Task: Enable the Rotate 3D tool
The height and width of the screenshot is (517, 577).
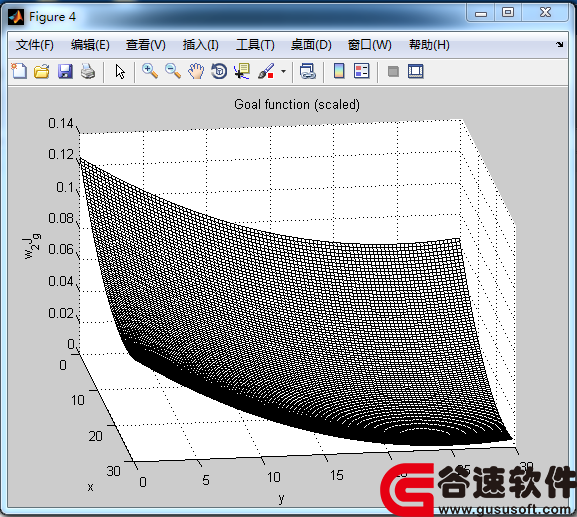Action: click(x=219, y=71)
